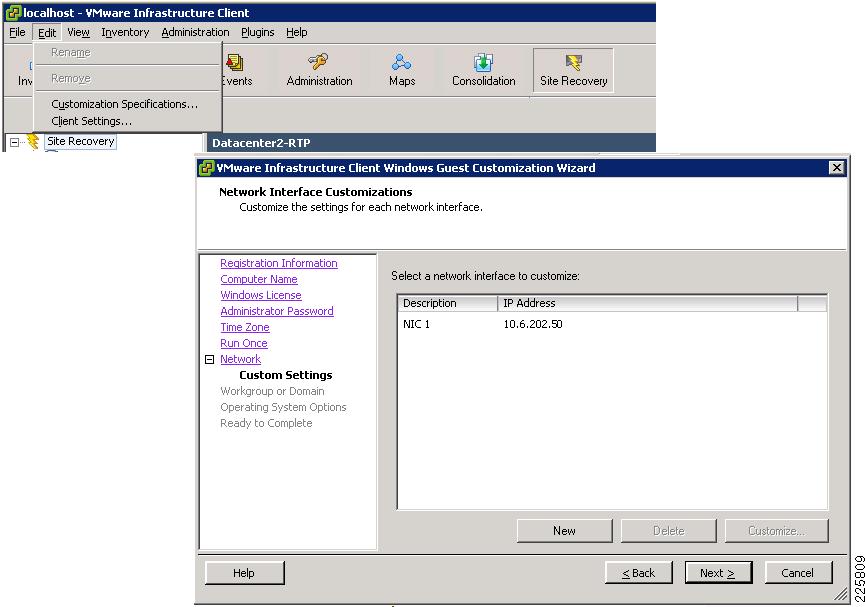865x607 pixels.
Task: Select the NIC 1 row
Action: [612, 324]
